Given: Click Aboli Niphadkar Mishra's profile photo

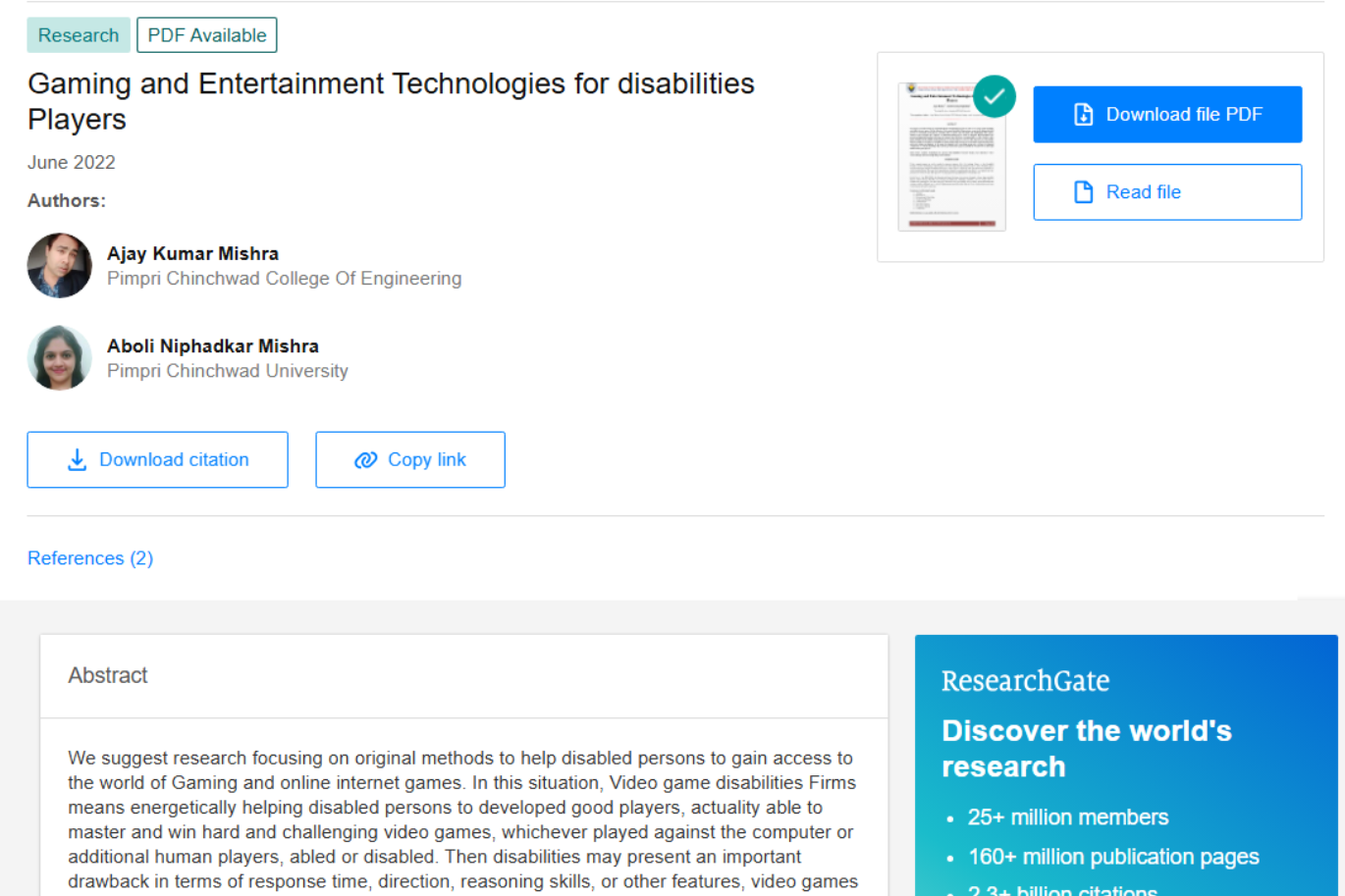Looking at the screenshot, I should click(59, 357).
